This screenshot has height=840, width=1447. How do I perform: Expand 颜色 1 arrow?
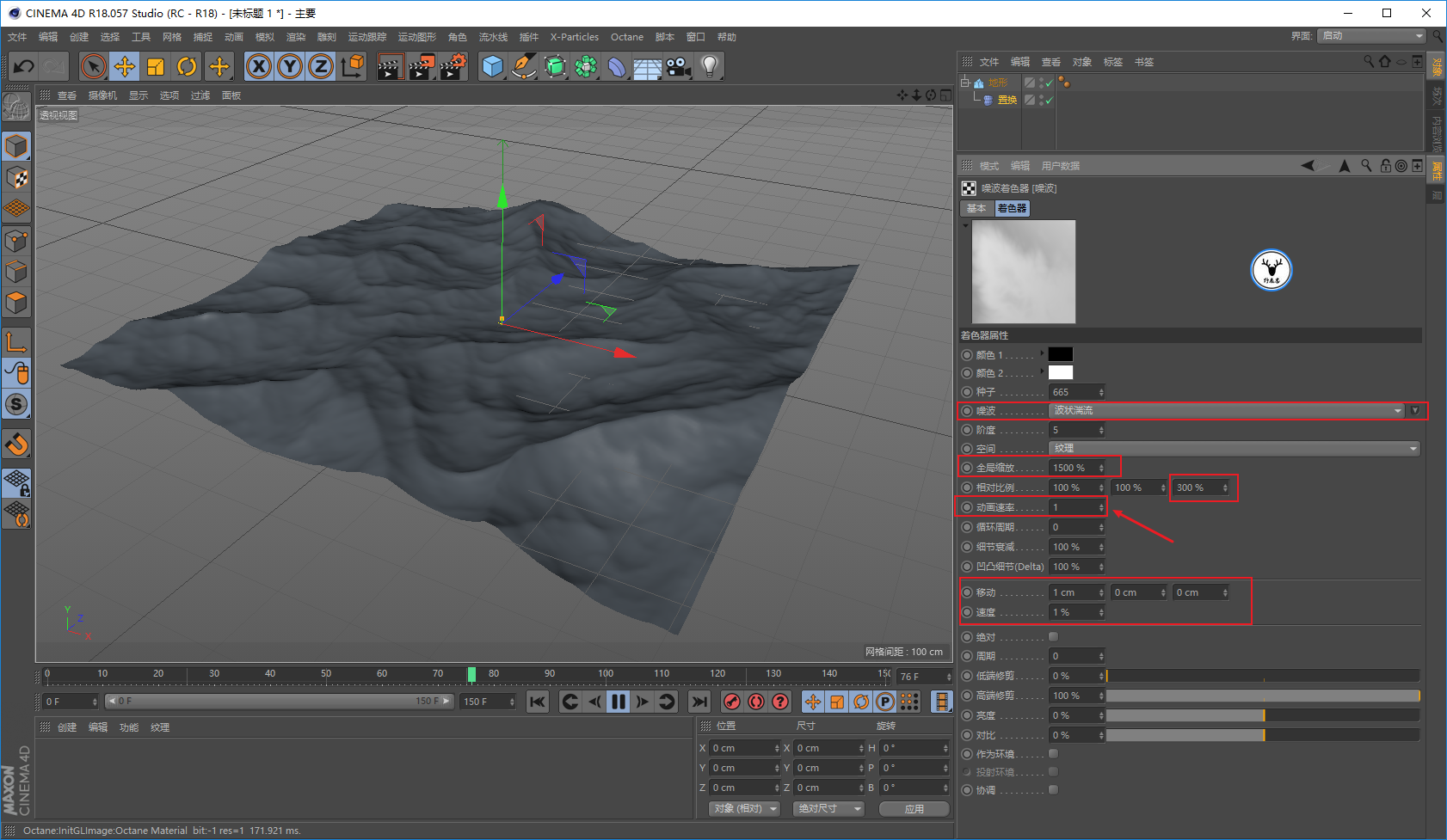pos(1042,353)
